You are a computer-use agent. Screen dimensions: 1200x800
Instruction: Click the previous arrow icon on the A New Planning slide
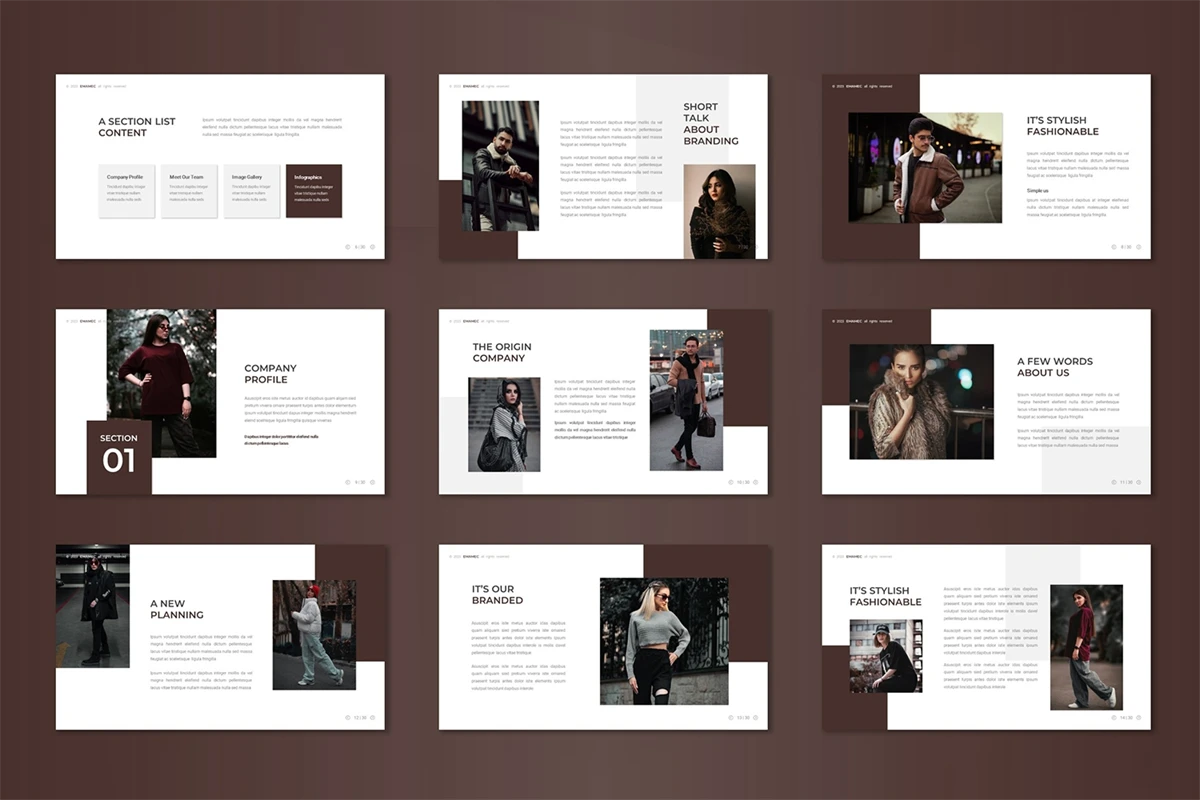pyautogui.click(x=347, y=717)
